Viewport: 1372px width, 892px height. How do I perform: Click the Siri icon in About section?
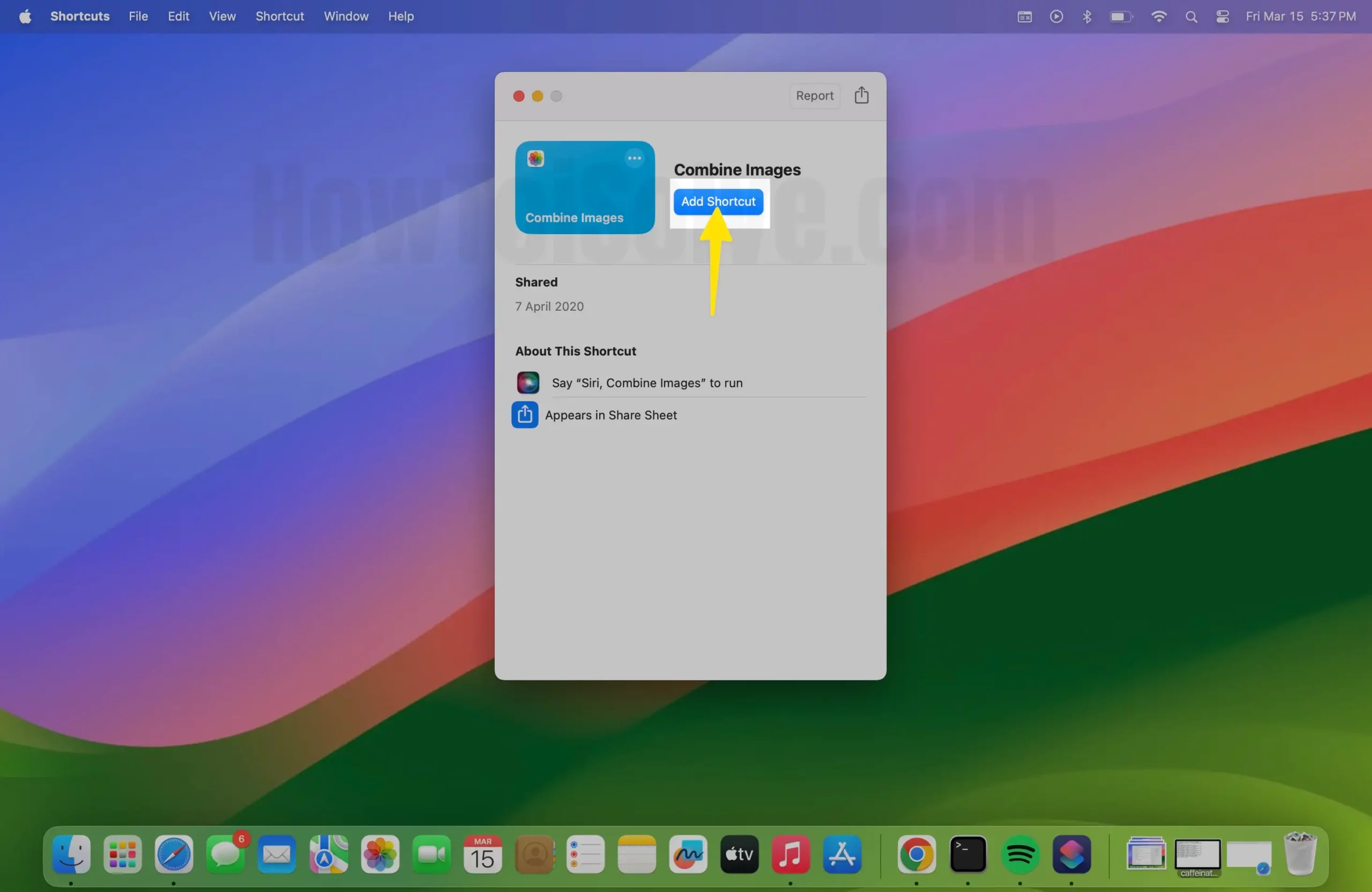point(527,383)
